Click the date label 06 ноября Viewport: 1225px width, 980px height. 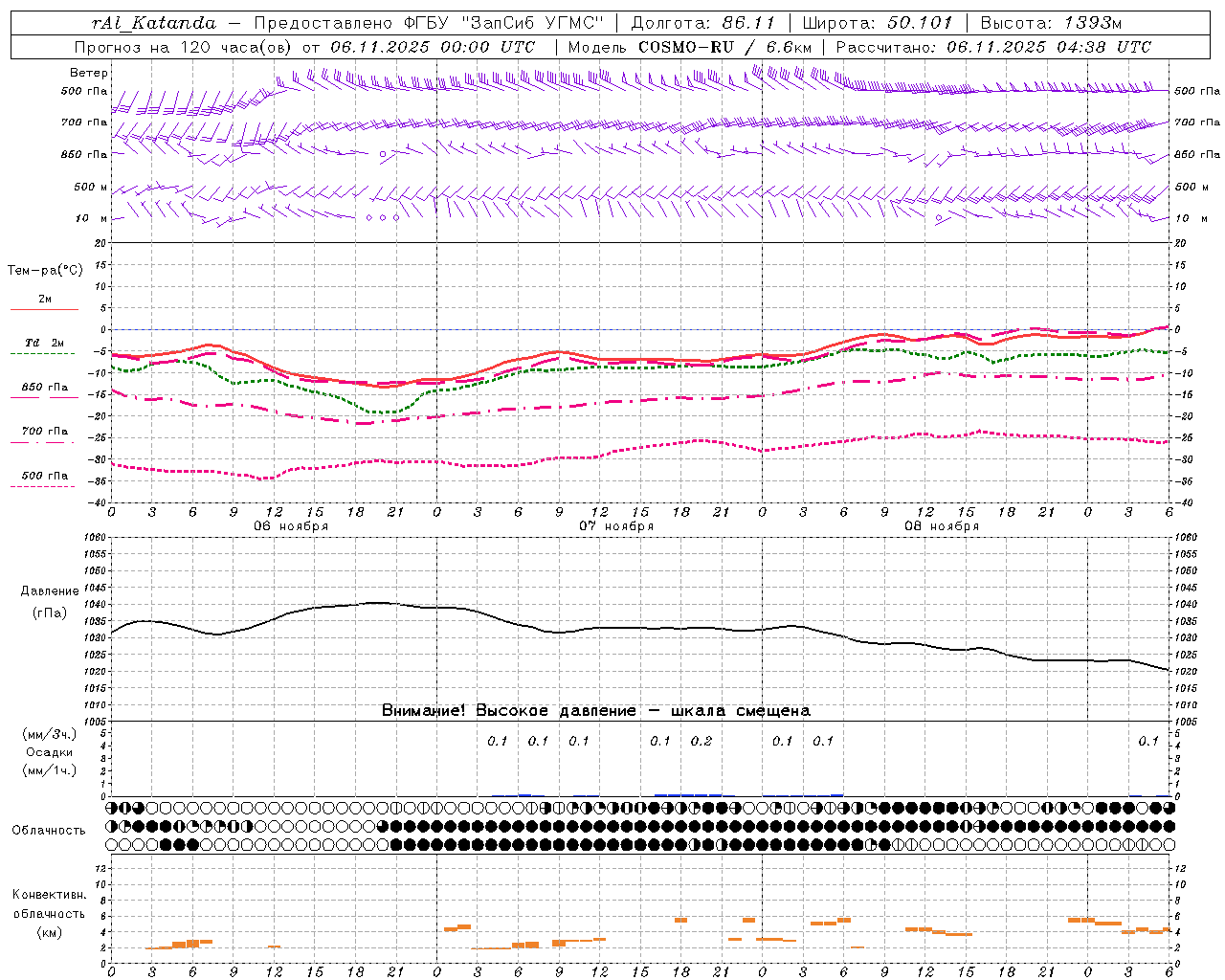(x=291, y=526)
